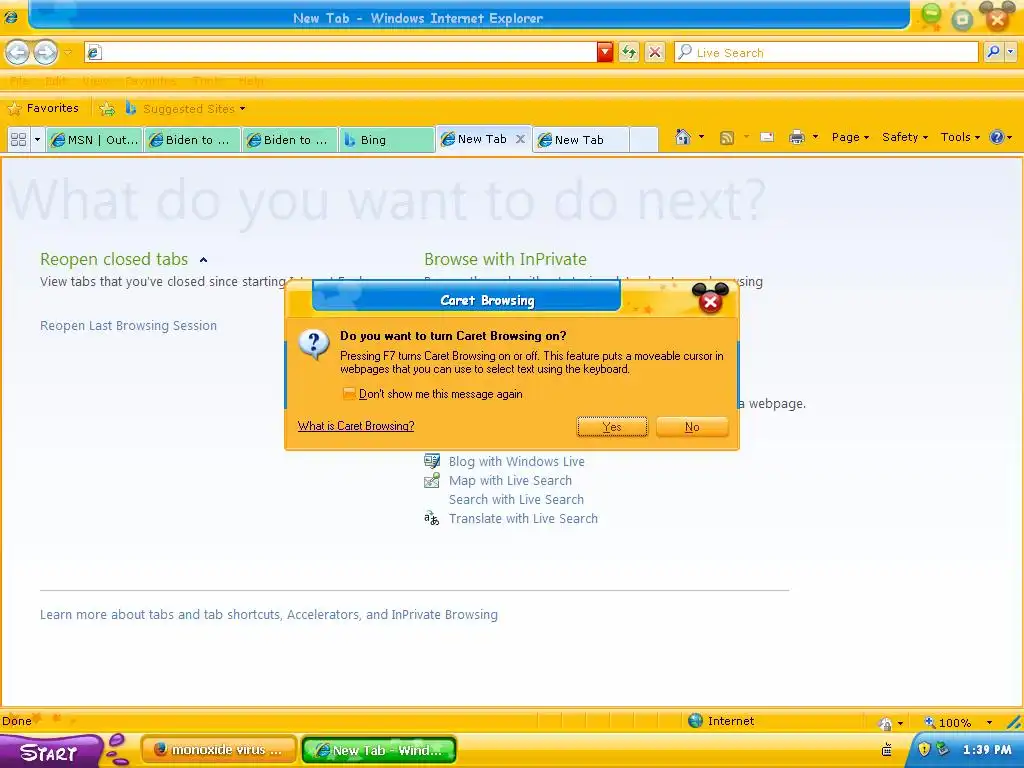
Task: Switch to the last New Tab
Action: (x=580, y=140)
